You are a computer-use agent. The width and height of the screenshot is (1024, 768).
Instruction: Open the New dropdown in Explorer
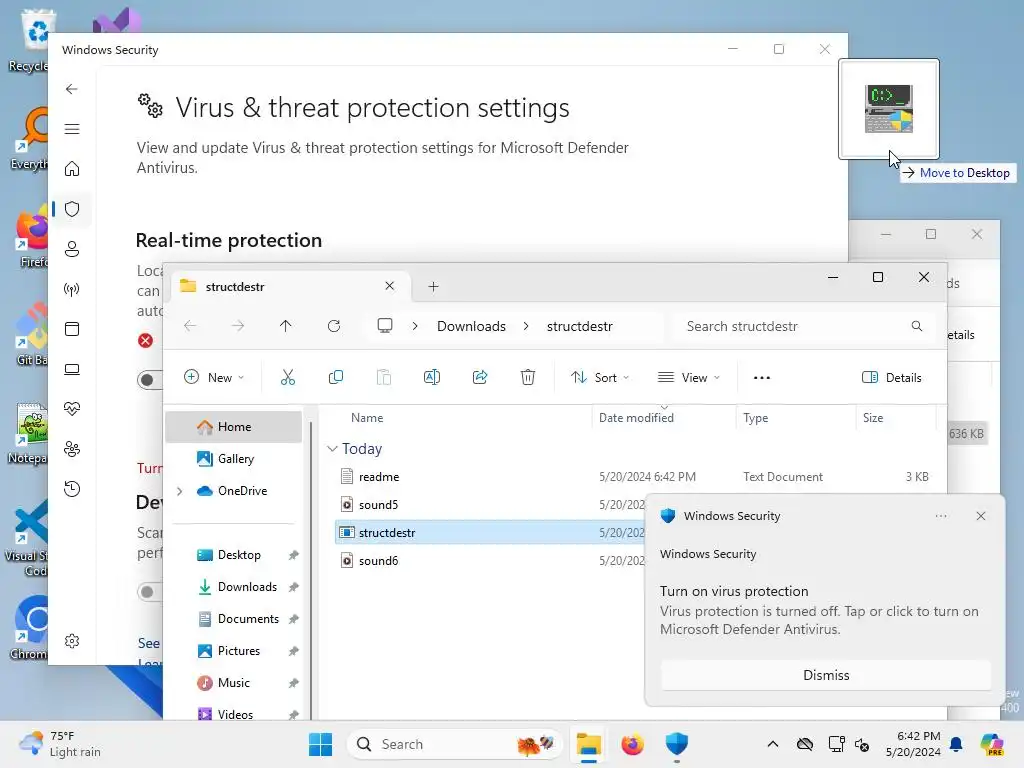[x=214, y=377]
